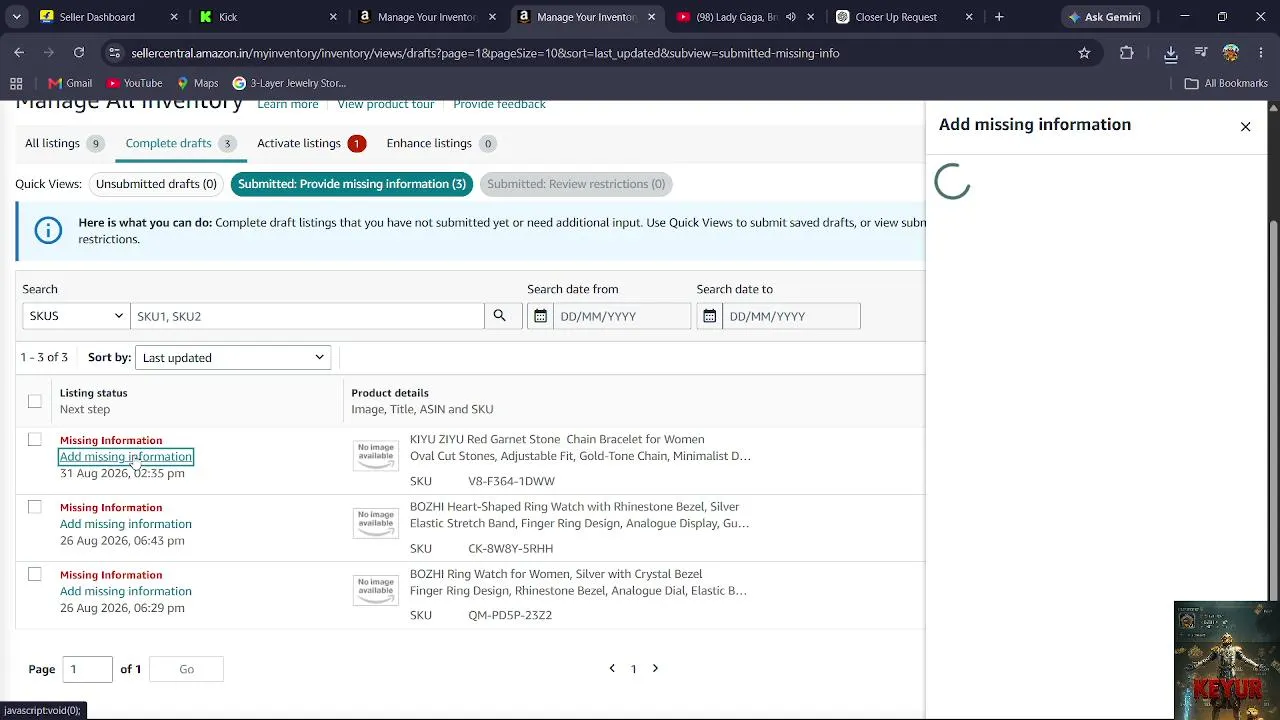Click the thumbnail for SKU CK-8W8Y-5RHH
Image resolution: width=1280 pixels, height=720 pixels.
pyautogui.click(x=376, y=522)
